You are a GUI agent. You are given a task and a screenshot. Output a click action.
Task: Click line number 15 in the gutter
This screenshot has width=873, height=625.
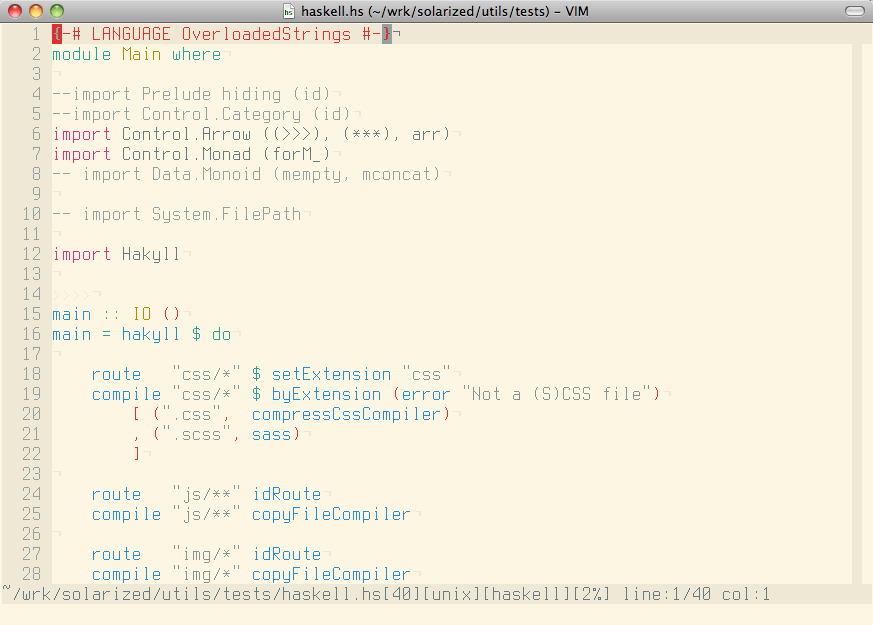31,314
